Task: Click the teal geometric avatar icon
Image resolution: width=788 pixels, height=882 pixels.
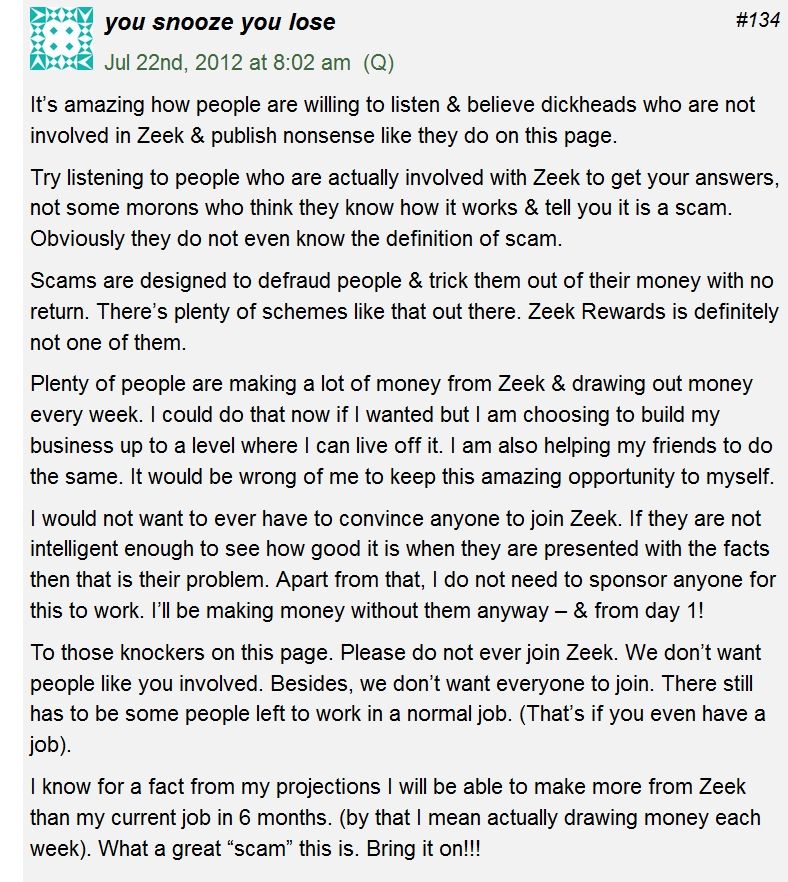Action: [x=61, y=38]
